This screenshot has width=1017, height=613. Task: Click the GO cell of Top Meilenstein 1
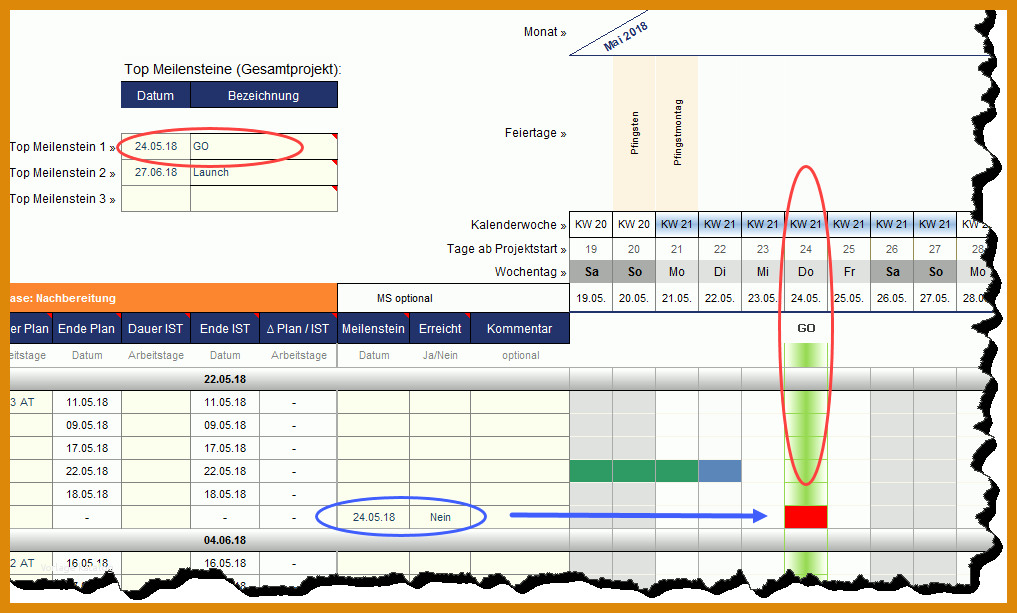[264, 147]
